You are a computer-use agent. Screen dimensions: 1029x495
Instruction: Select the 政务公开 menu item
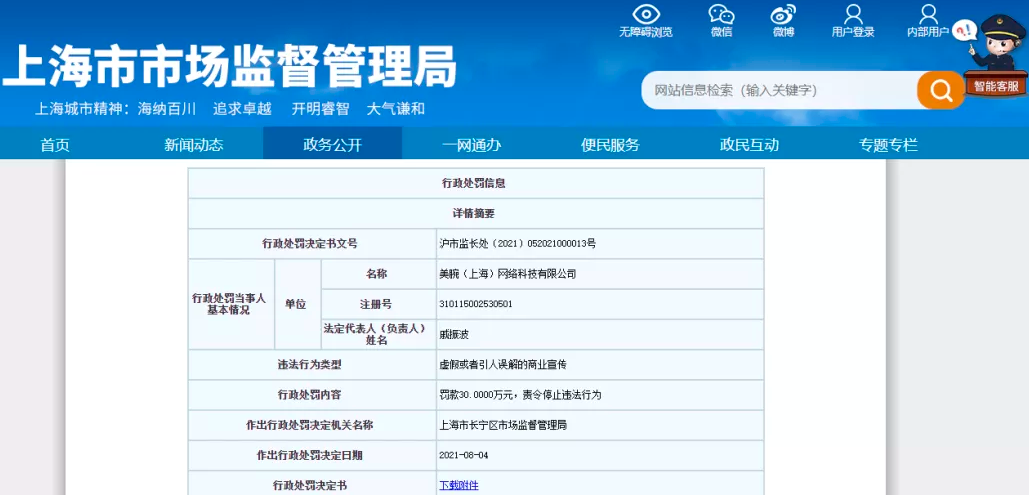(332, 144)
